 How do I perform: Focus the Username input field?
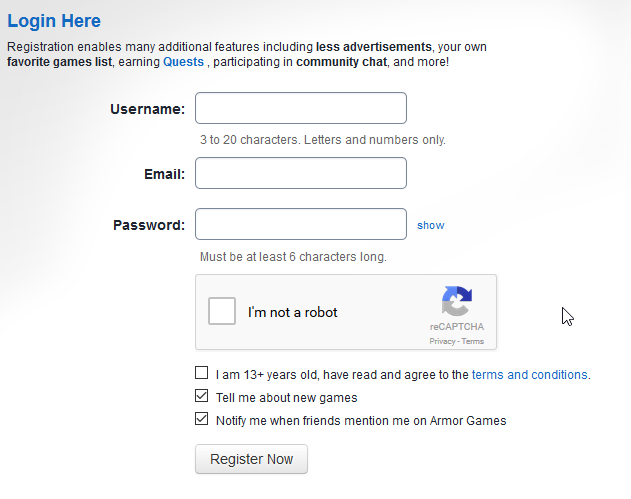[x=301, y=108]
